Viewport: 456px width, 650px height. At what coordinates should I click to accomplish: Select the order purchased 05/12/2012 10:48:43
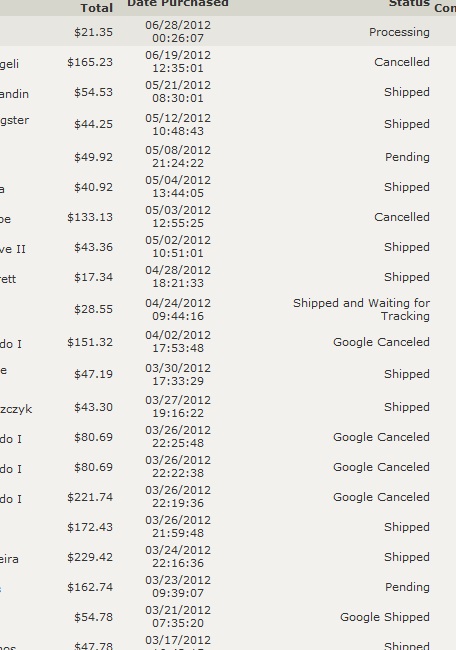[228, 124]
